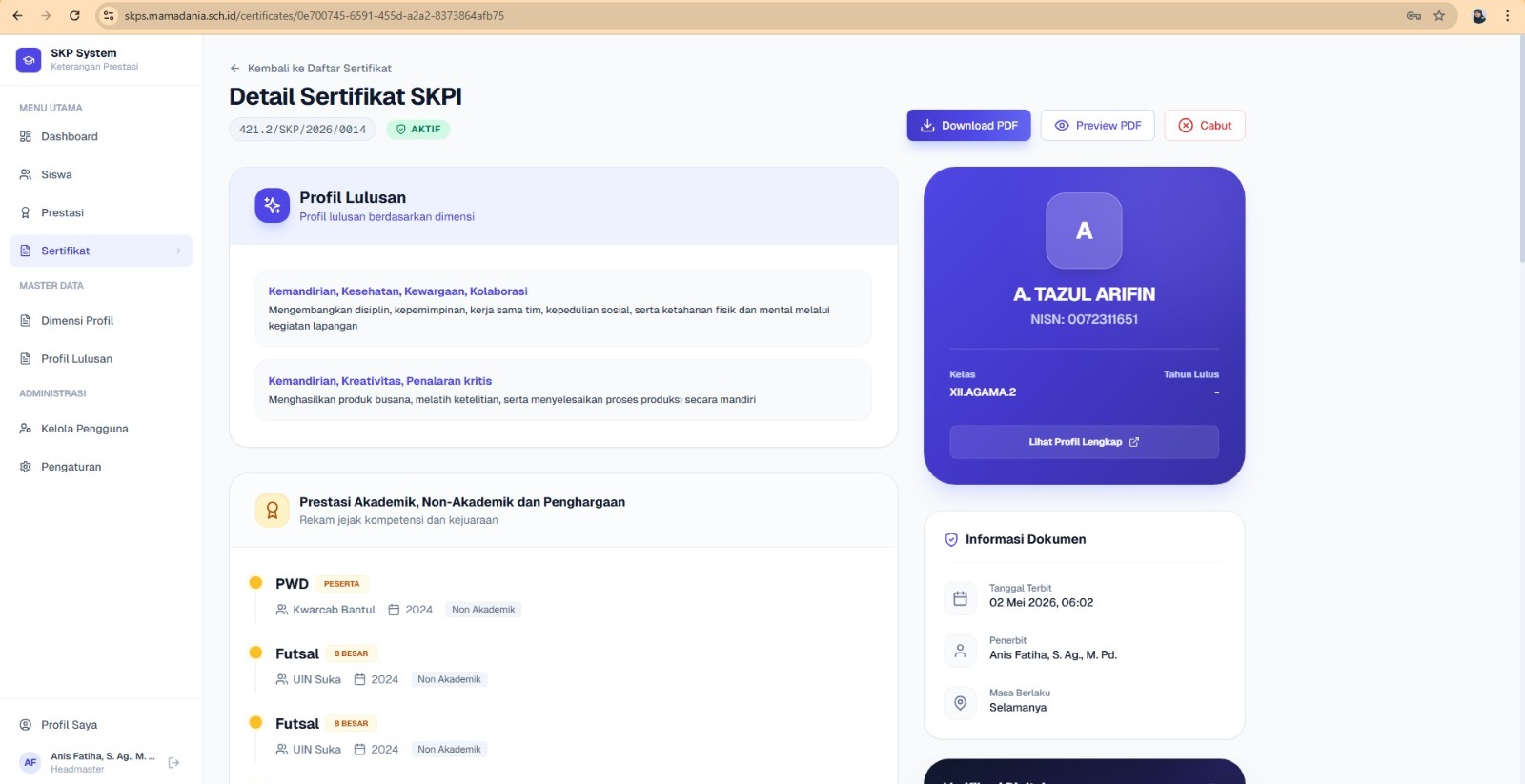Click the Prestasi award ribbon icon
1525x784 pixels.
pyautogui.click(x=273, y=510)
